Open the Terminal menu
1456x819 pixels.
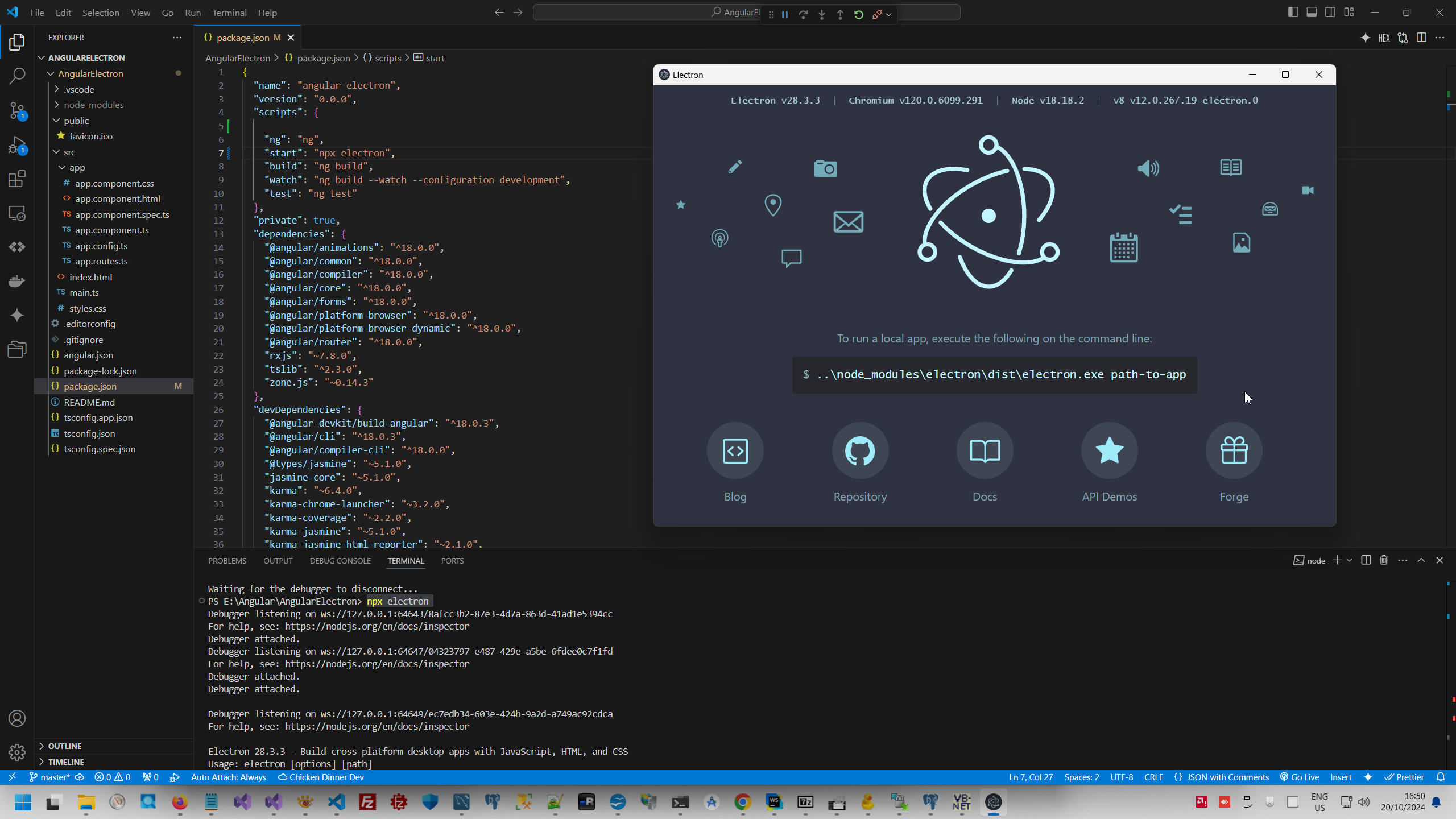pyautogui.click(x=229, y=13)
